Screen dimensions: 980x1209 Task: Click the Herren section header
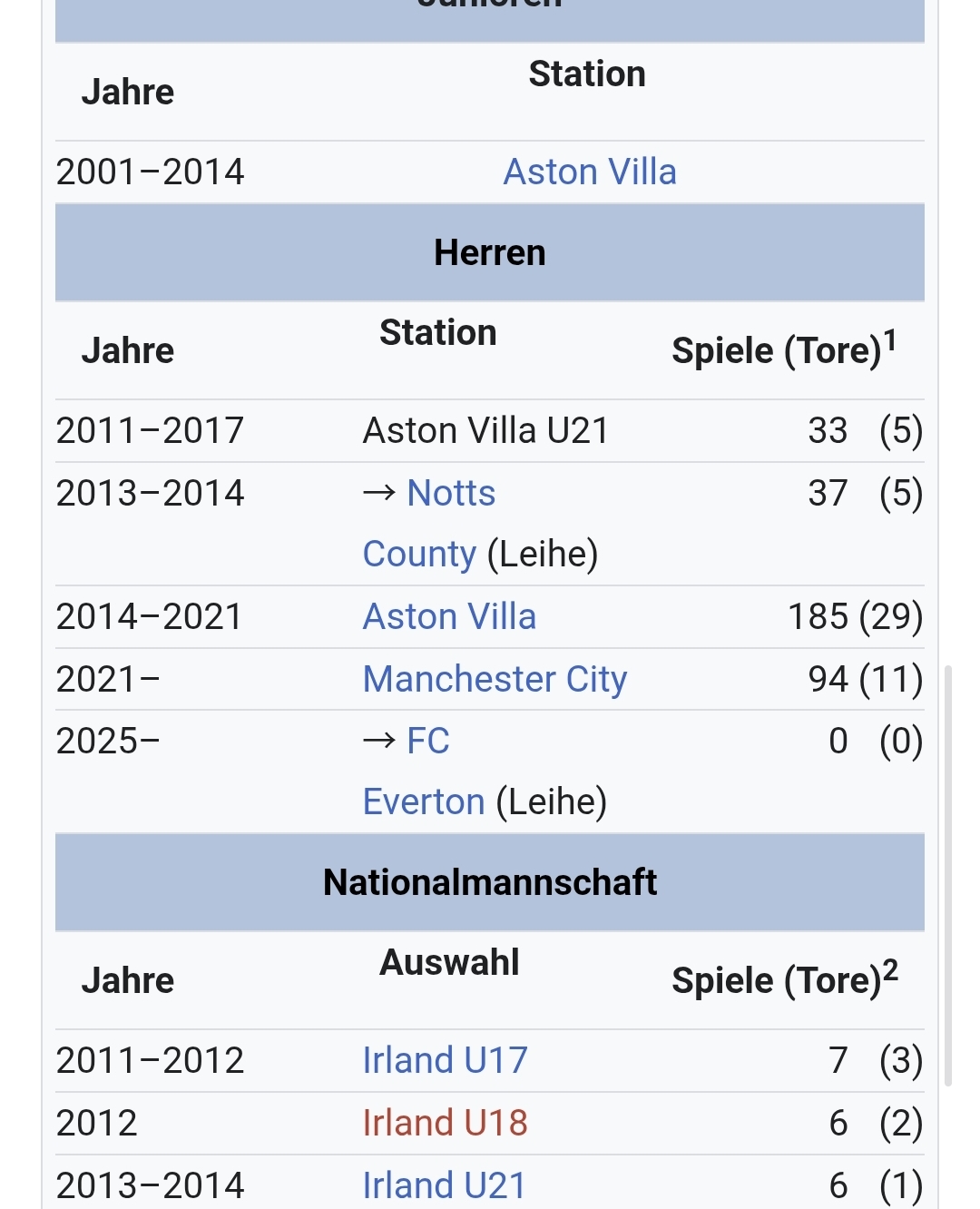pos(490,252)
